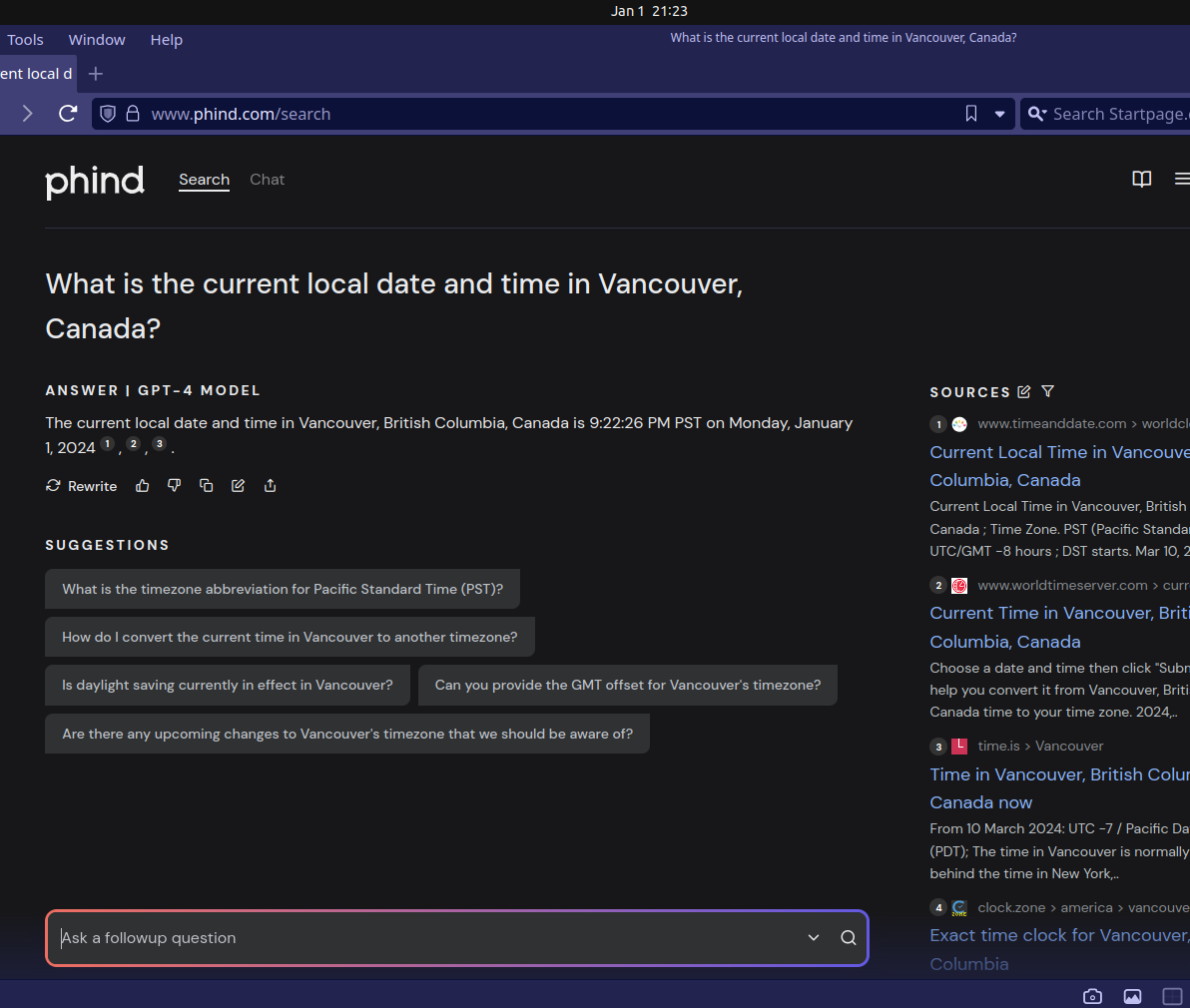Click the image toggle icon in status bar
Screen dimensions: 1190x1008
[1132, 996]
